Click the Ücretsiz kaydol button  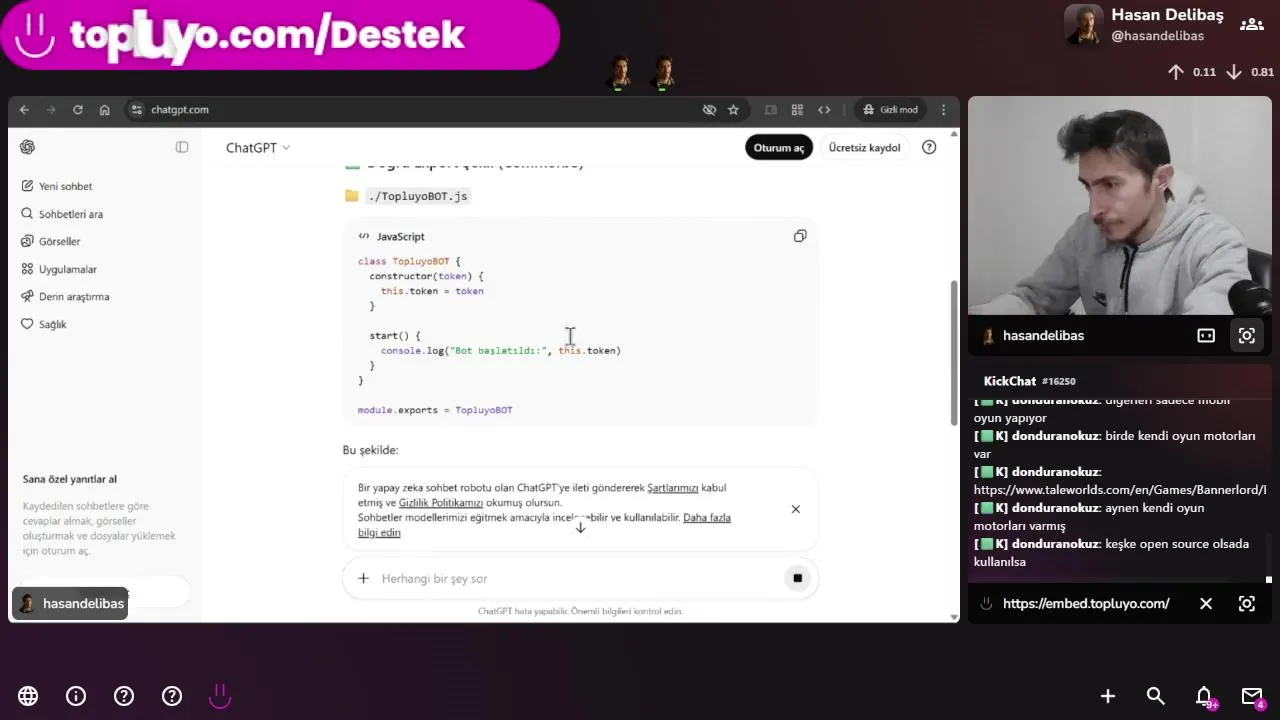(864, 148)
